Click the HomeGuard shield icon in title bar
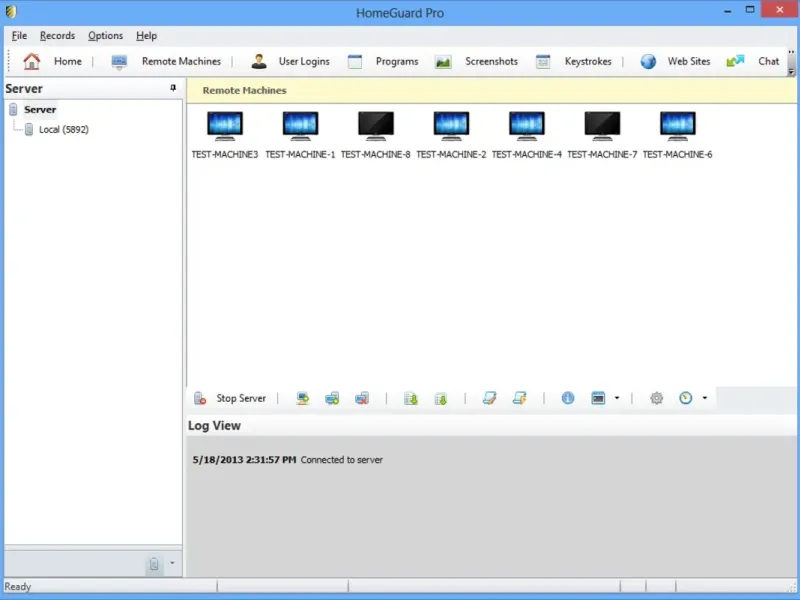 [x=11, y=11]
